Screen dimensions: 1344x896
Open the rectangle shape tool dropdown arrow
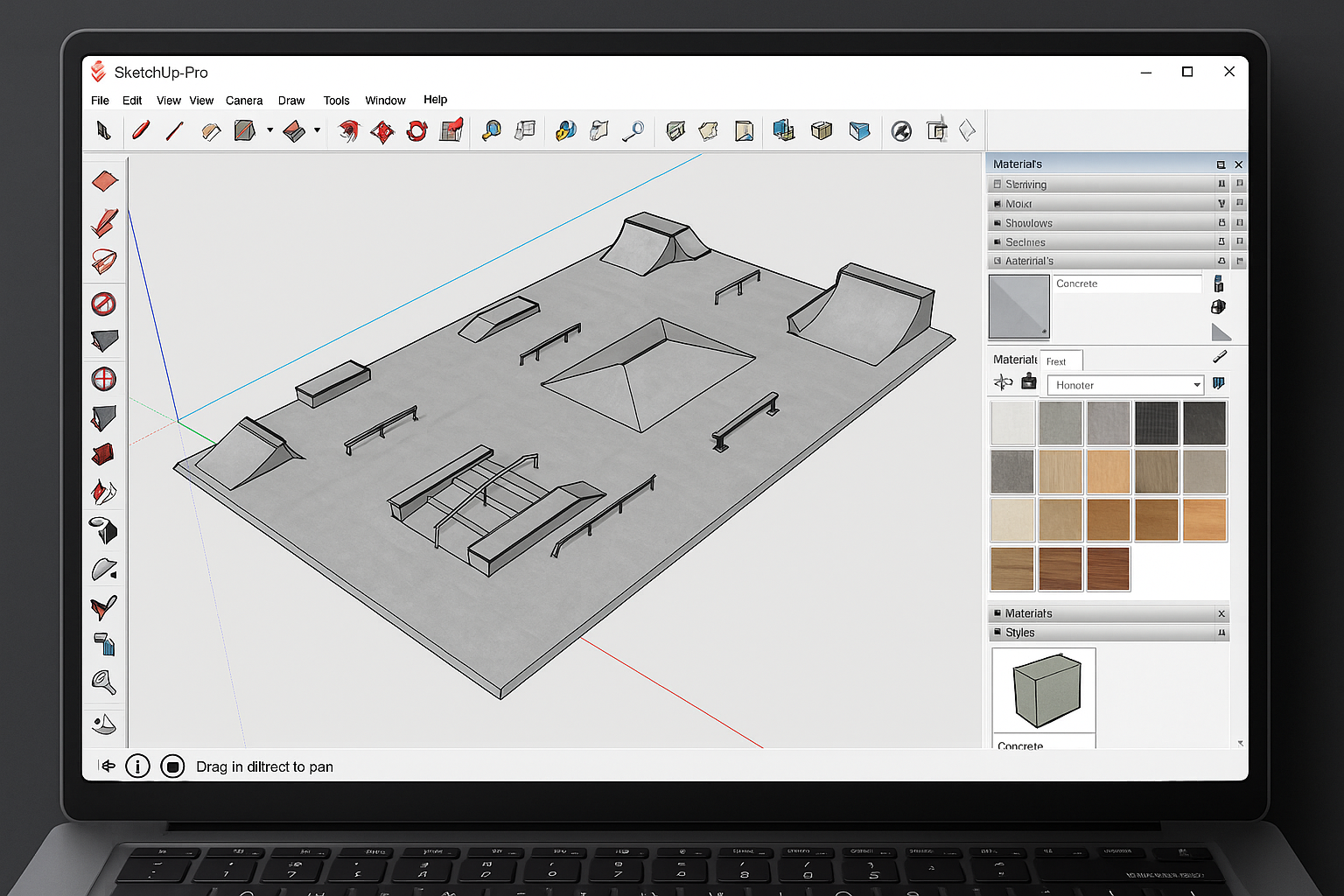pos(269,130)
